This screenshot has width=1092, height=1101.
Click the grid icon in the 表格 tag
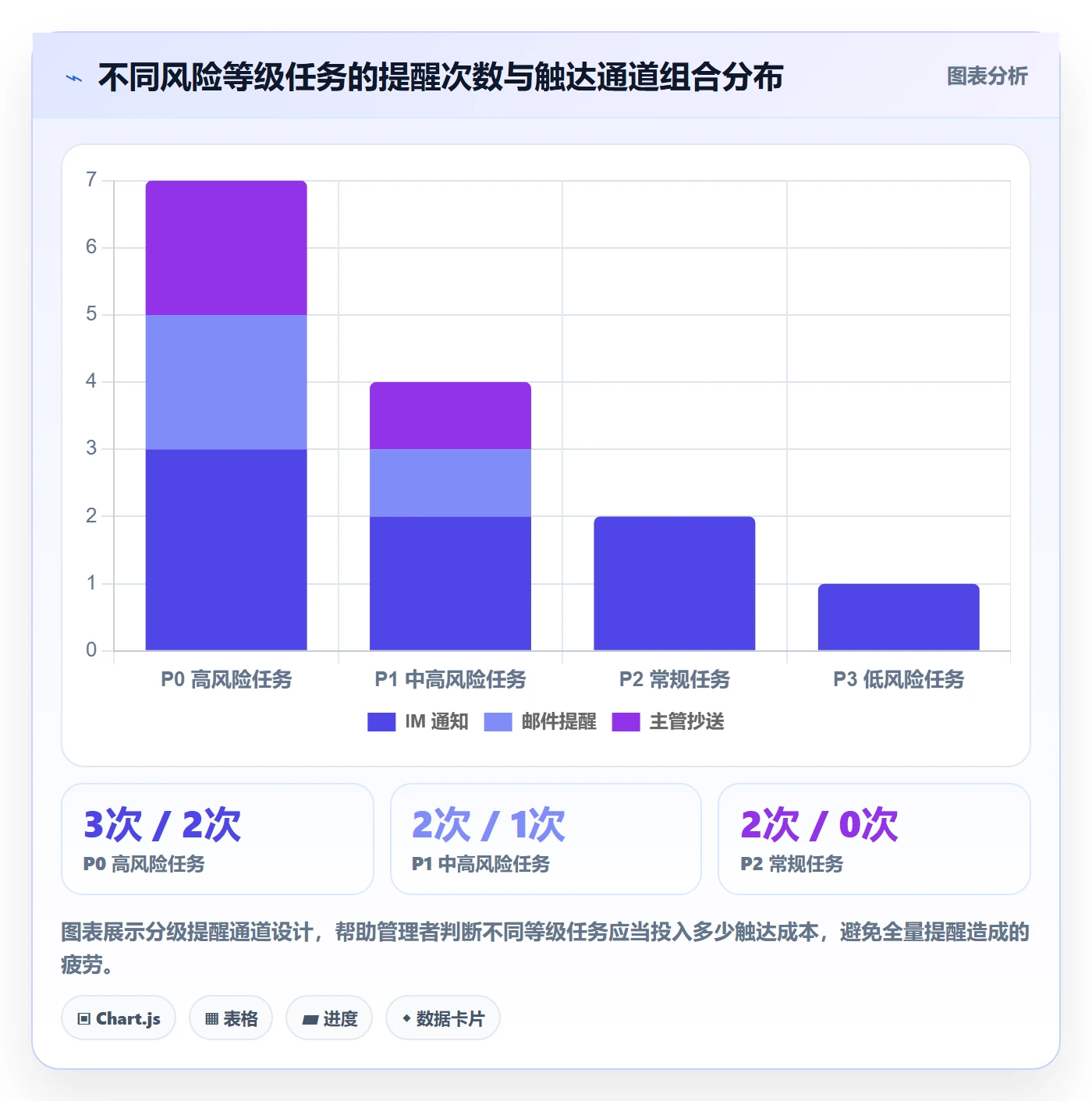click(x=211, y=1019)
